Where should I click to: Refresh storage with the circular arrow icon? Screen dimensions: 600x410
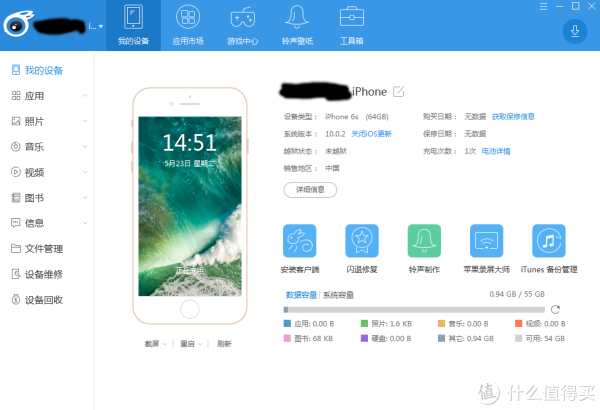pos(555,309)
